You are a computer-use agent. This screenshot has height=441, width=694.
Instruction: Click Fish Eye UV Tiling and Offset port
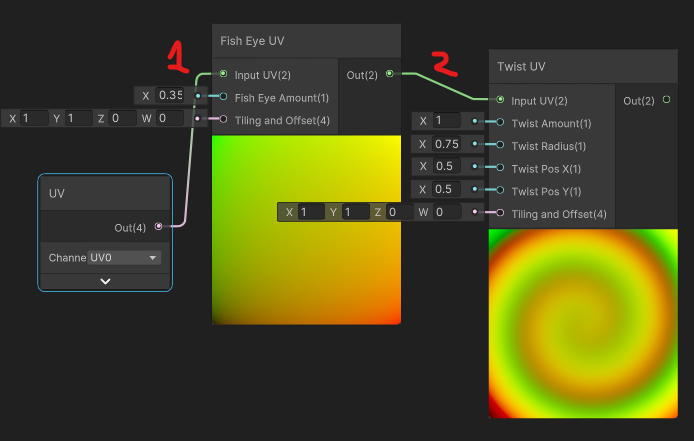(223, 120)
